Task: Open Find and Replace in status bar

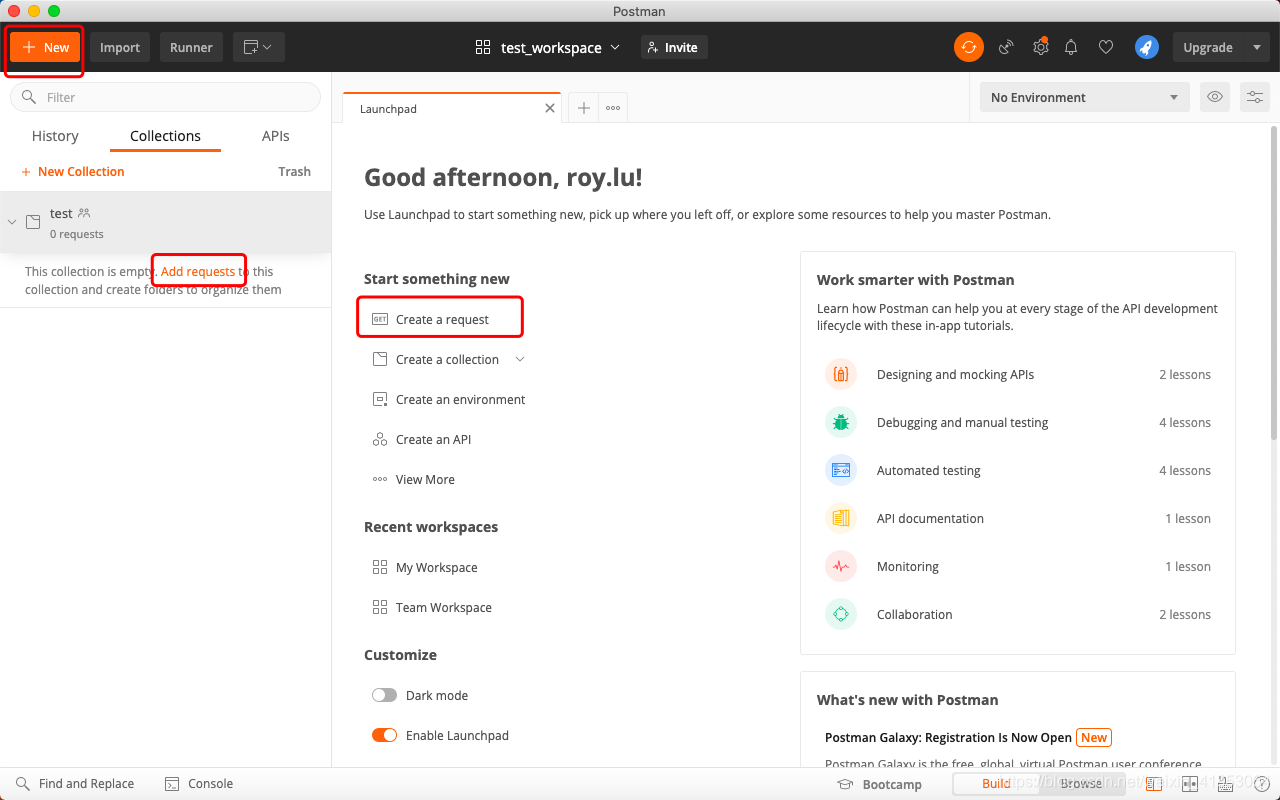Action: [x=75, y=784]
